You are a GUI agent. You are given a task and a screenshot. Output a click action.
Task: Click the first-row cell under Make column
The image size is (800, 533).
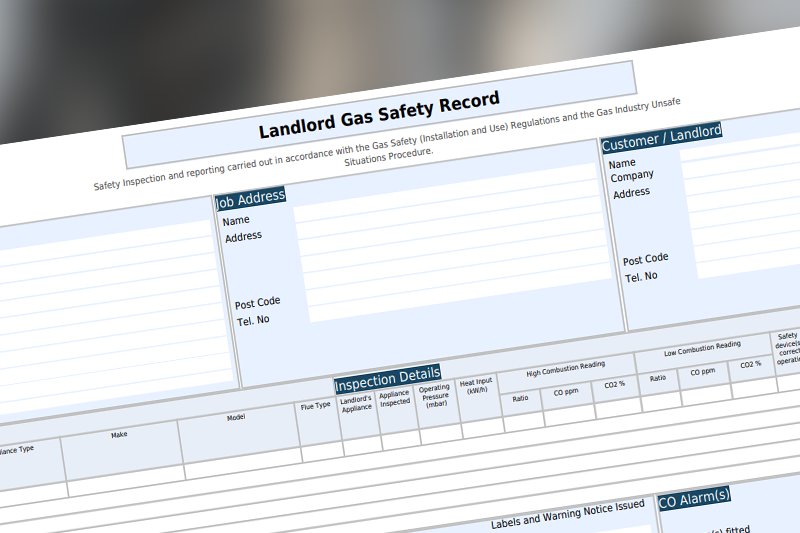126,481
